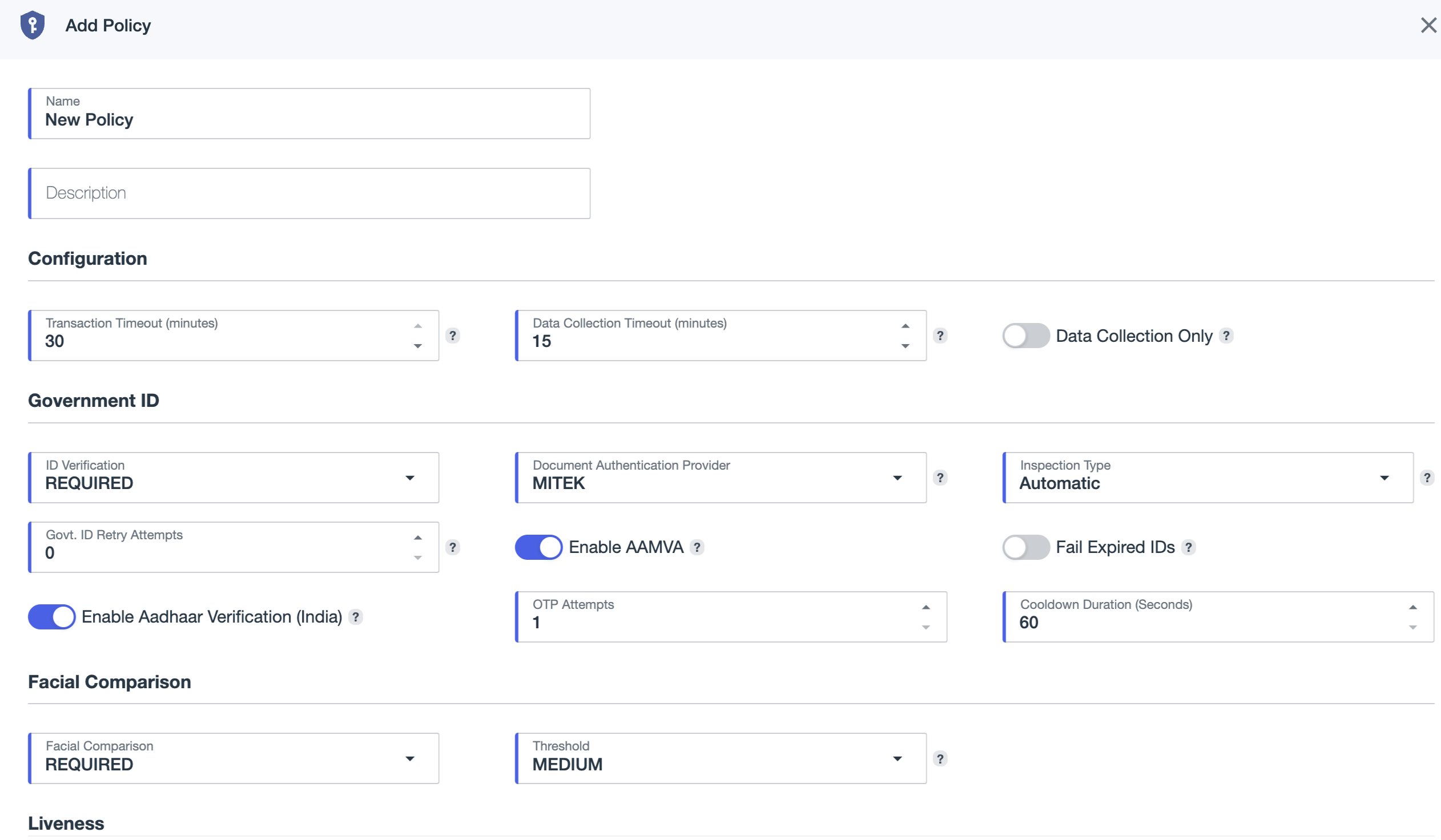The width and height of the screenshot is (1441, 840).
Task: Click the help icon next to Fail Expired IDs
Action: click(x=1188, y=547)
